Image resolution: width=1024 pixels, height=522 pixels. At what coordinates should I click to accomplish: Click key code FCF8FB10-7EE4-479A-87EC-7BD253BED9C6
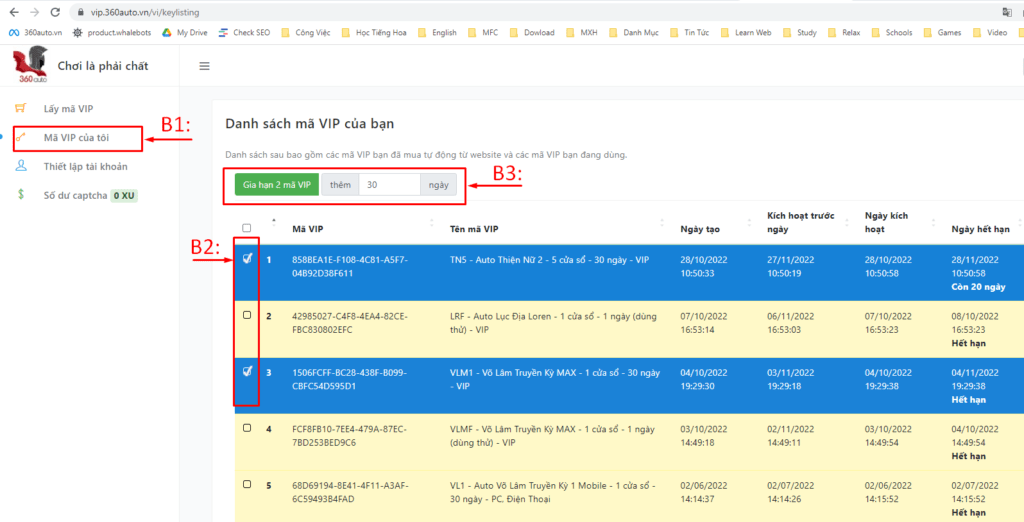tap(350, 435)
